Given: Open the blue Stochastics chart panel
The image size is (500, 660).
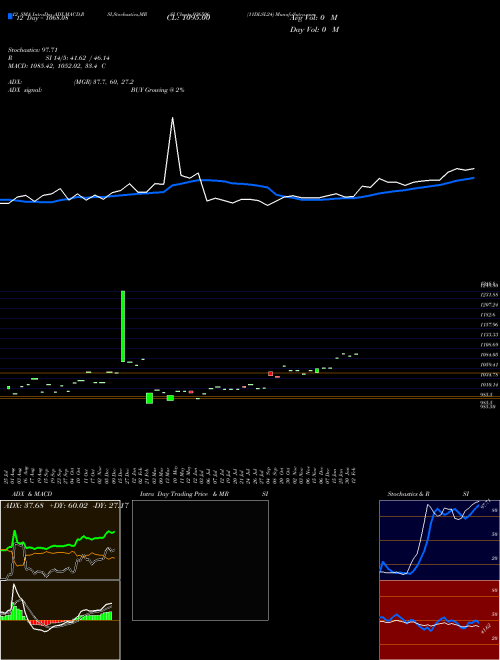Looking at the screenshot, I should 439,540.
